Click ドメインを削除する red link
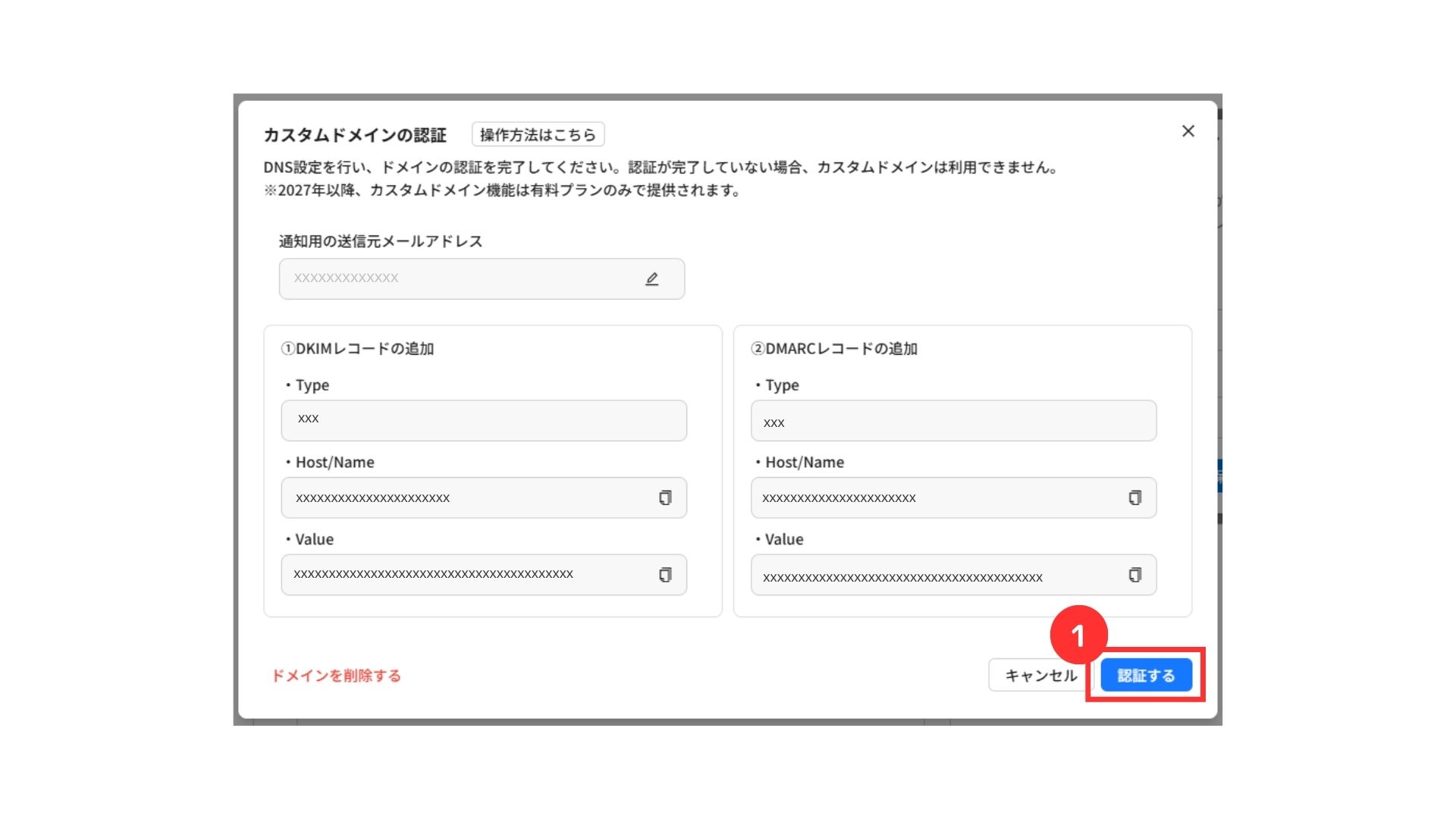Image resolution: width=1456 pixels, height=819 pixels. [x=337, y=676]
